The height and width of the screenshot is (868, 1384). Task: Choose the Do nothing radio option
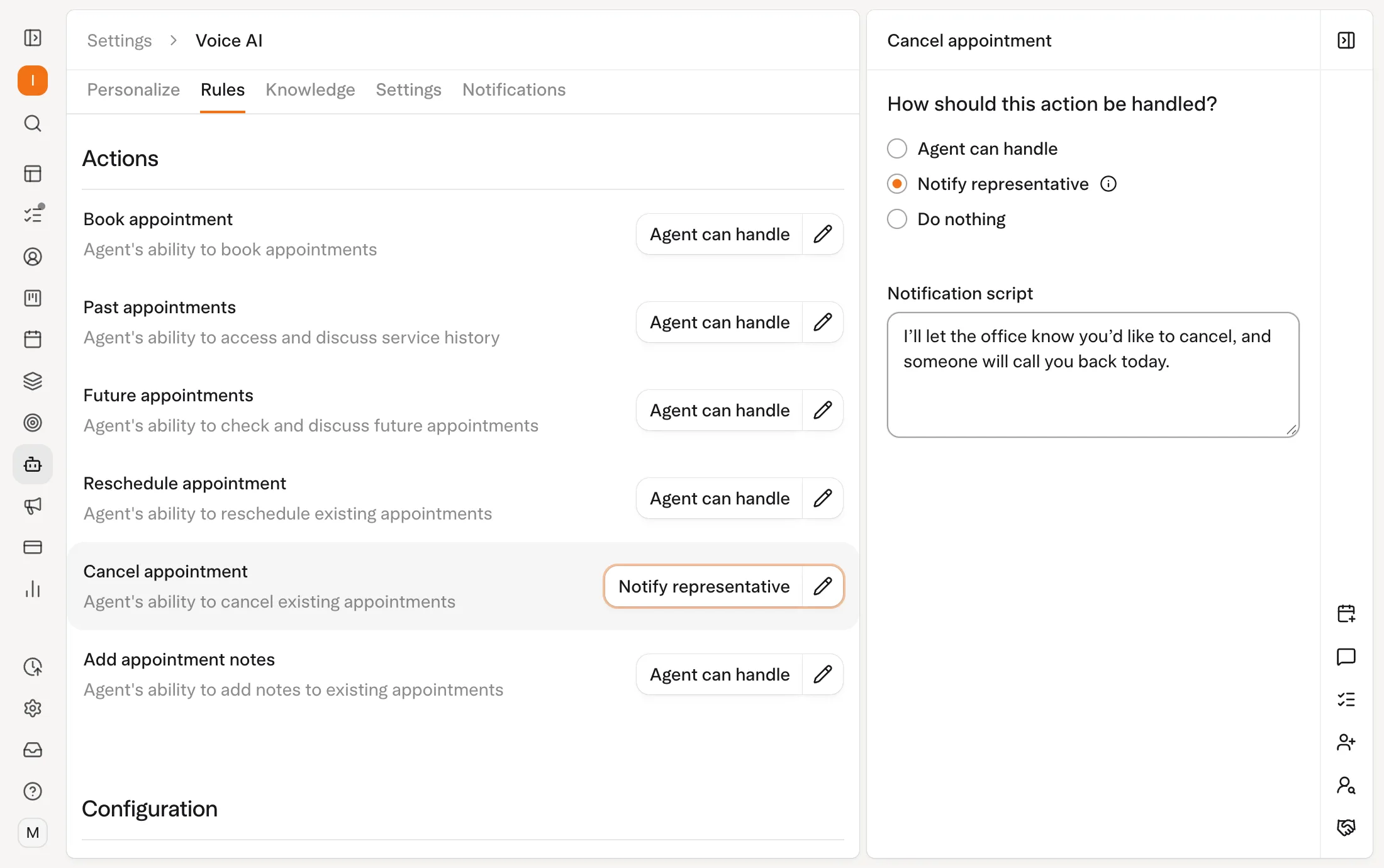coord(897,219)
